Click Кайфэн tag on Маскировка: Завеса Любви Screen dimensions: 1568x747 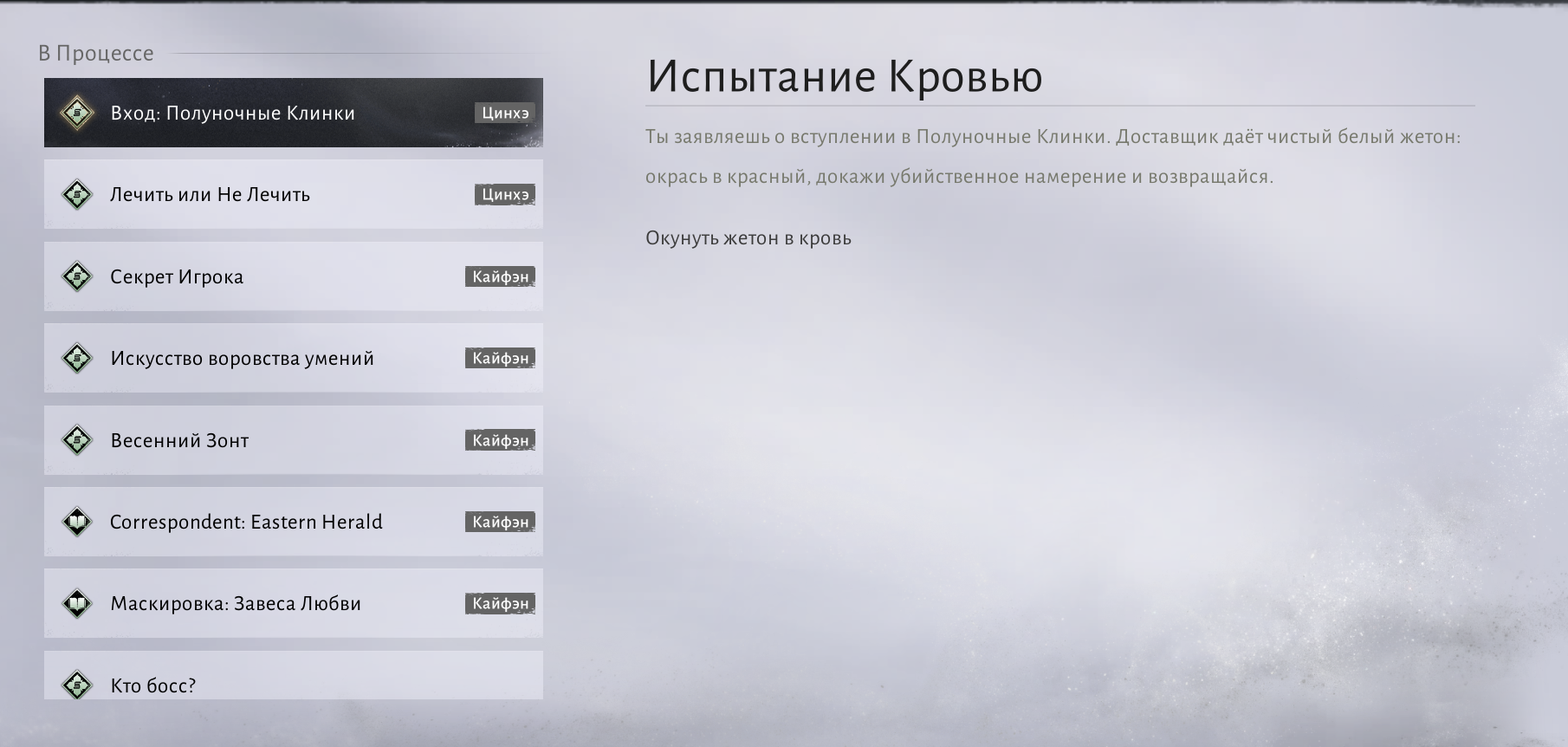tap(501, 603)
